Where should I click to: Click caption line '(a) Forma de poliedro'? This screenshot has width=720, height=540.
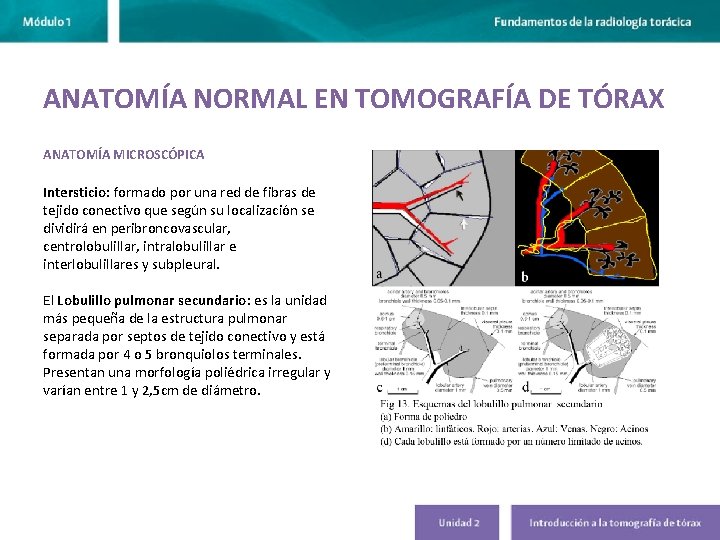[x=423, y=417]
